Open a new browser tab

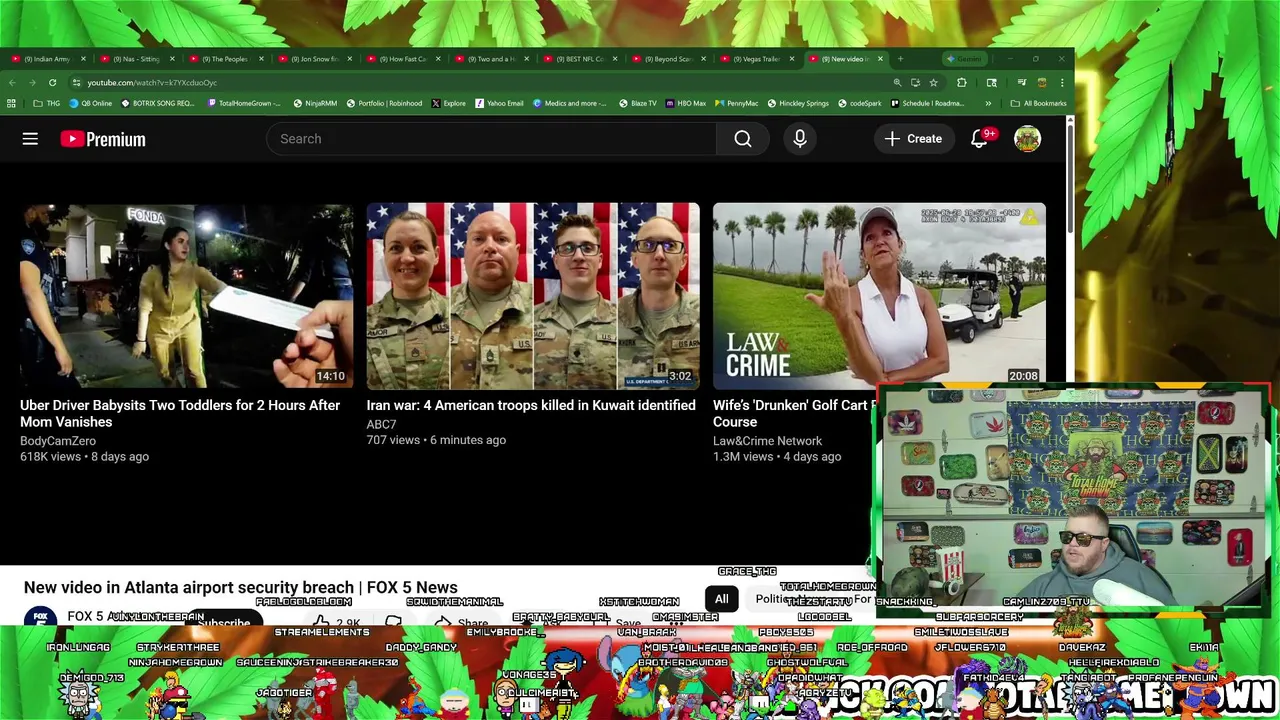coord(900,59)
